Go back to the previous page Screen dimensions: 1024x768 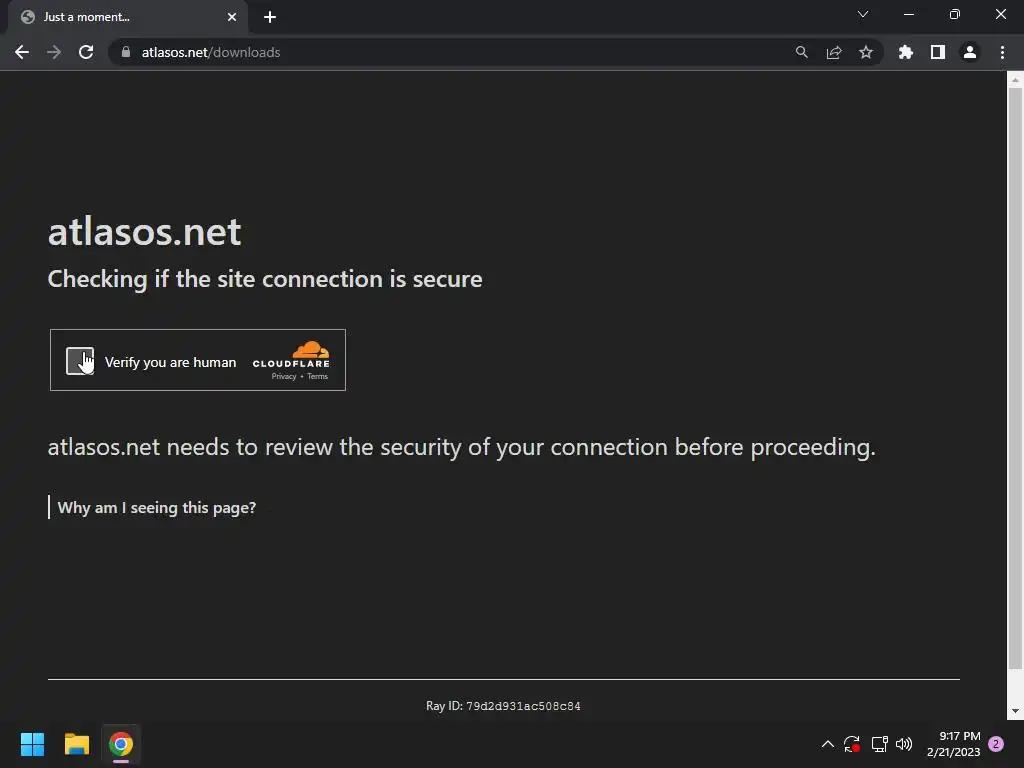[x=22, y=52]
